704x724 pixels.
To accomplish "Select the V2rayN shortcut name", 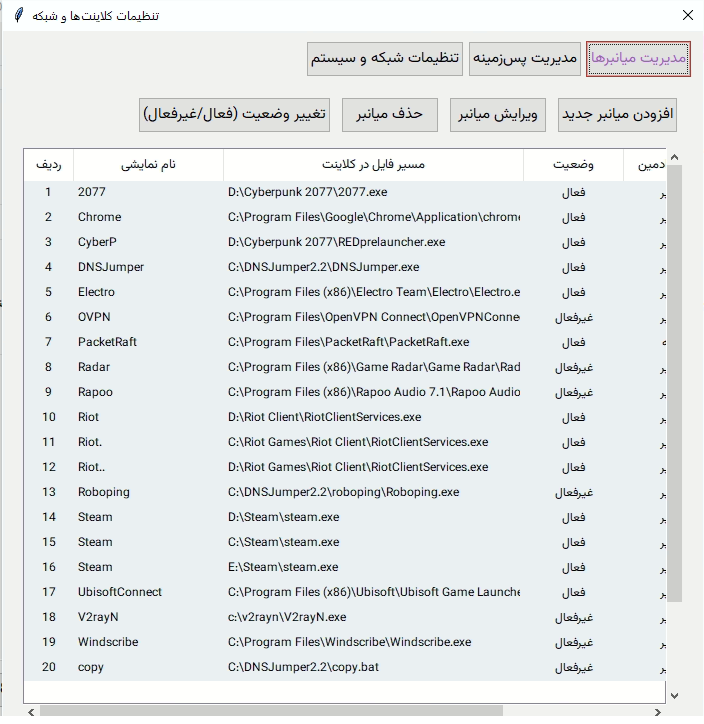I will coord(98,617).
